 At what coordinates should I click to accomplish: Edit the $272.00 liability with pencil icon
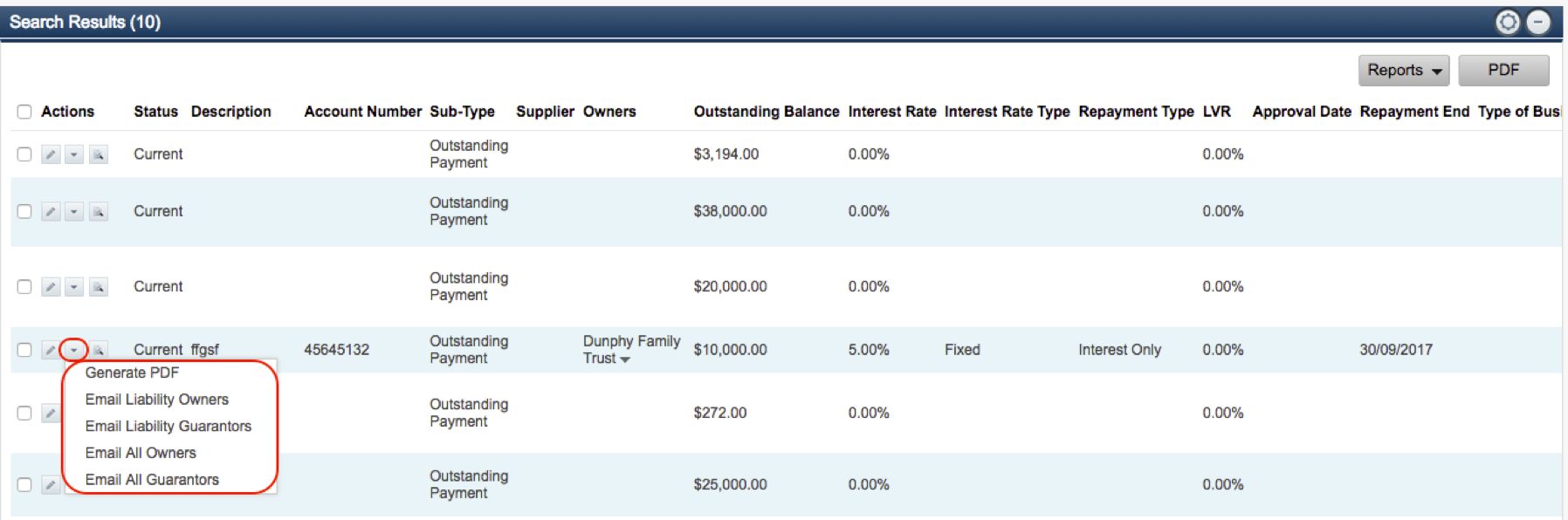pyautogui.click(x=51, y=414)
